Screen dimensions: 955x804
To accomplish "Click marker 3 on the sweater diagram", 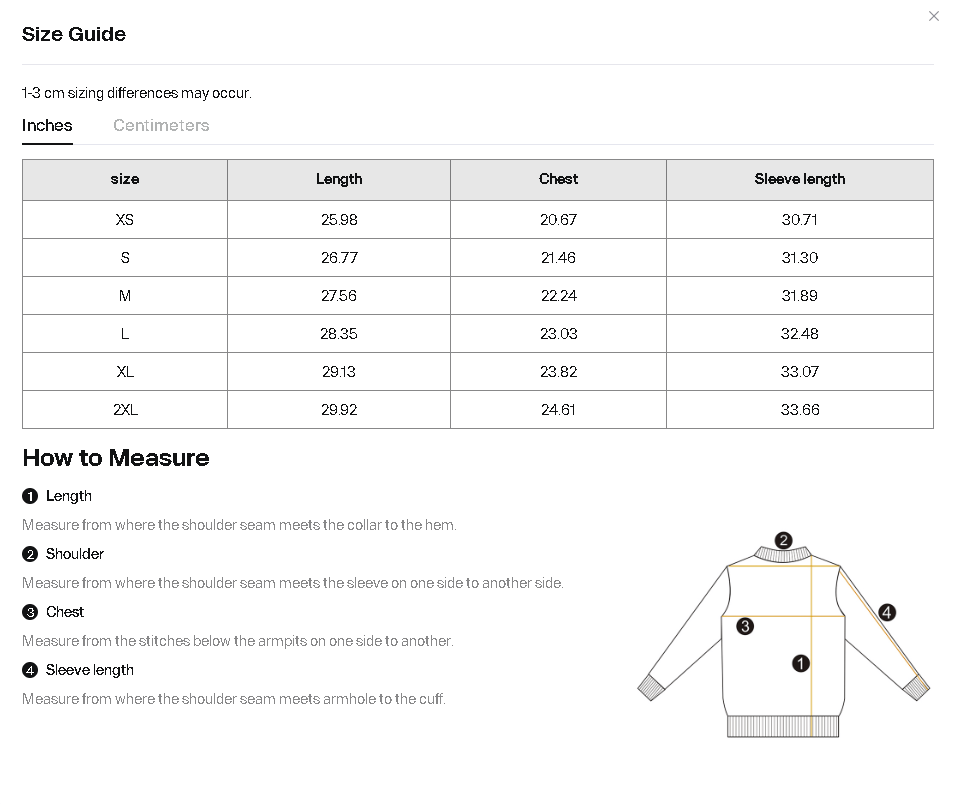I will [745, 627].
